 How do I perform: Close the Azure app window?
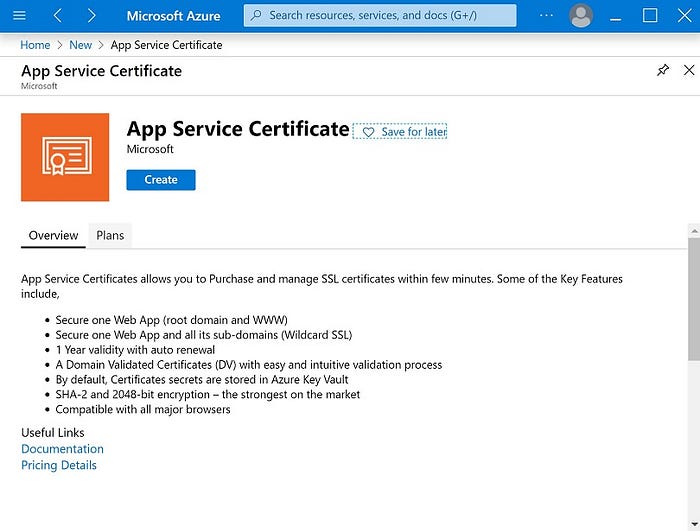(684, 16)
